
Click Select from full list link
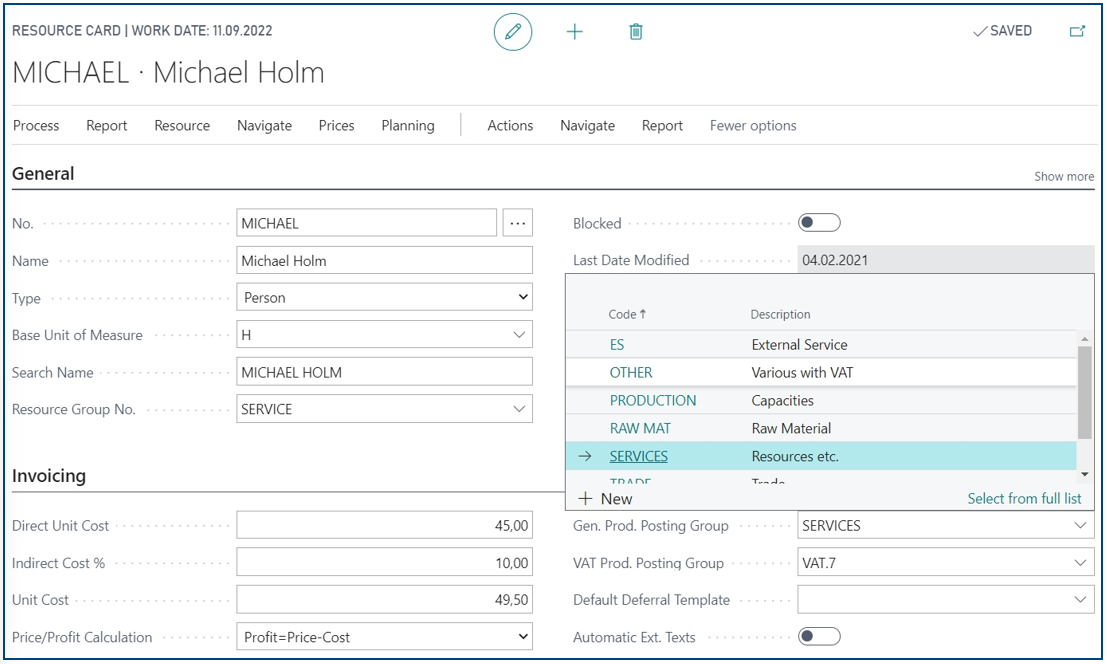coord(1024,499)
